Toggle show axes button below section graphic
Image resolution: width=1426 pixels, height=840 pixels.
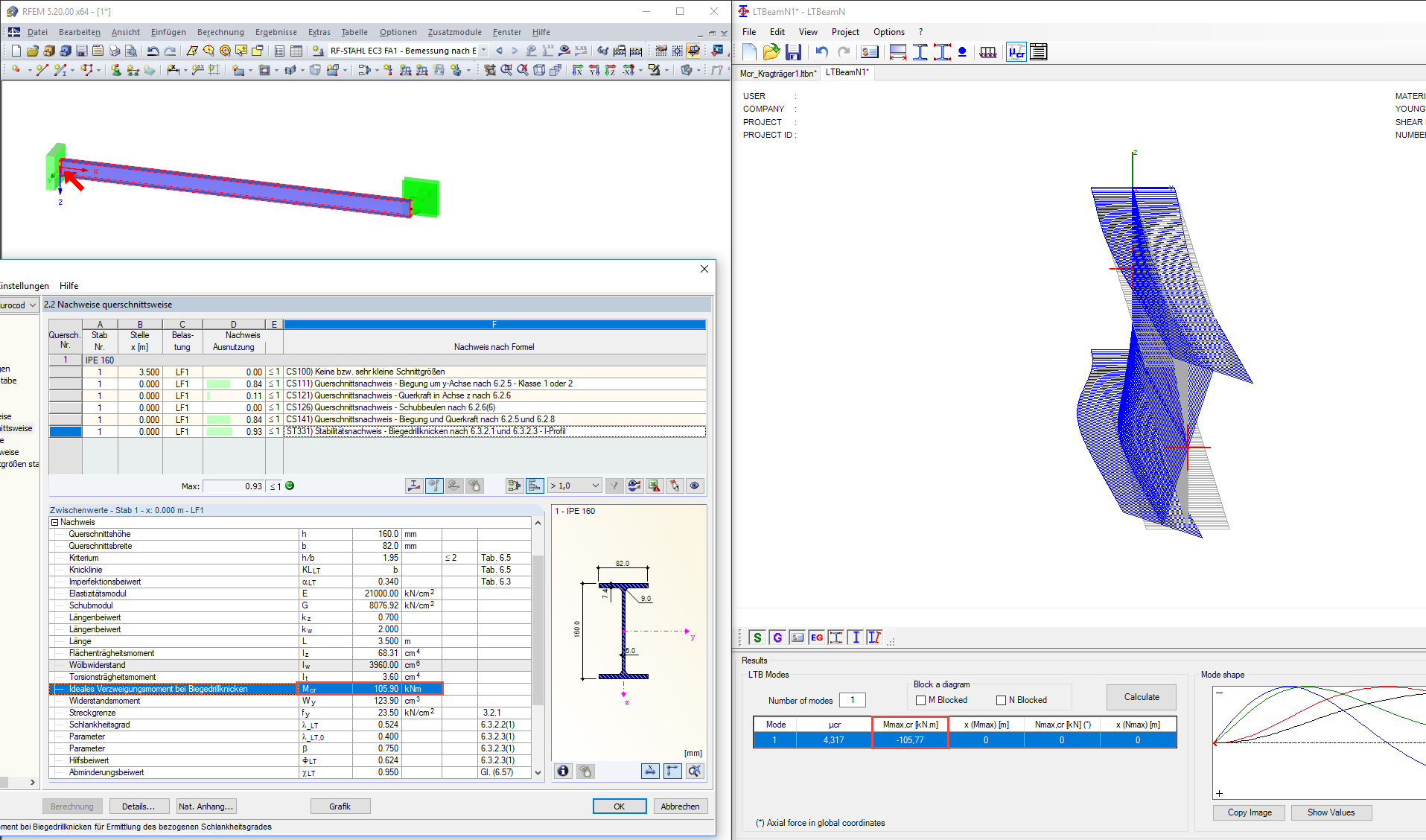[672, 771]
